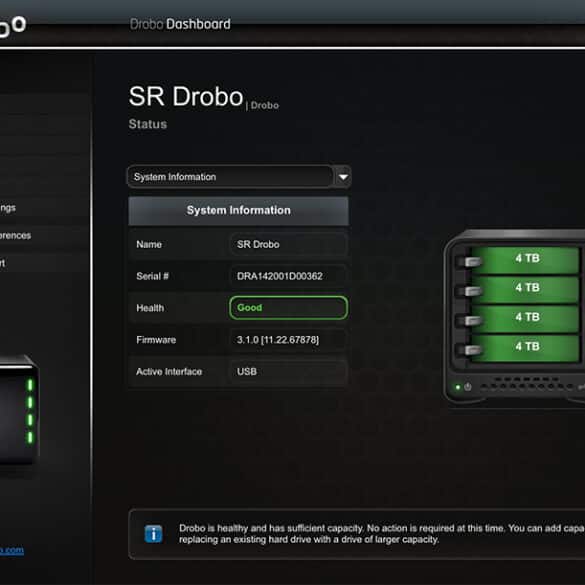Open the drobo.com link in sidebar
The image size is (585, 585).
pyautogui.click(x=12, y=550)
